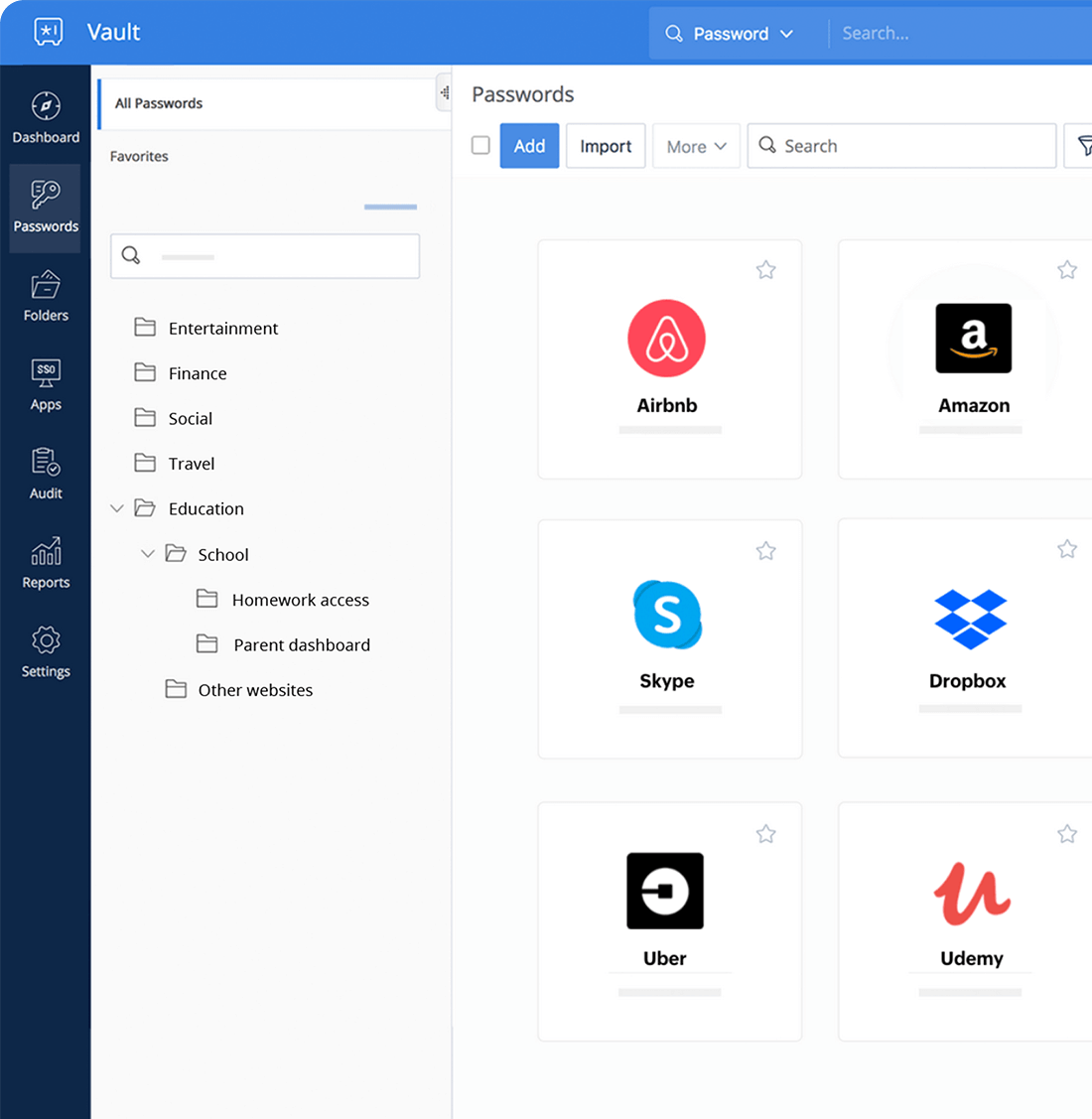Switch to the Favorites tab
Viewport: 1092px width, 1119px height.
139,156
